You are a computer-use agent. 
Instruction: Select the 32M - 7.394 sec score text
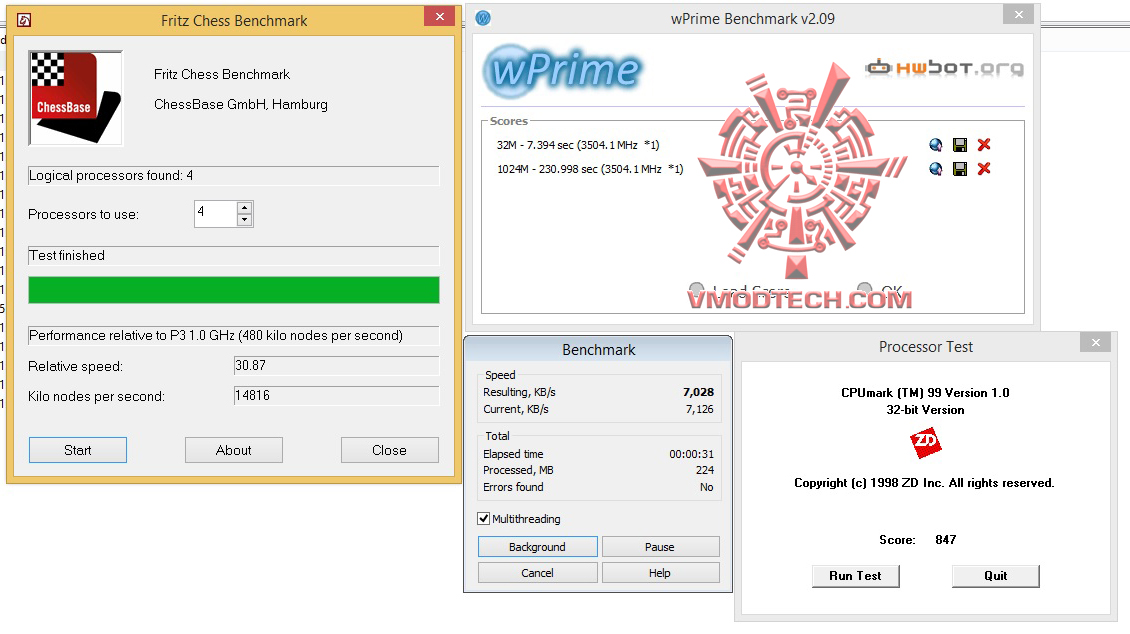(x=578, y=145)
